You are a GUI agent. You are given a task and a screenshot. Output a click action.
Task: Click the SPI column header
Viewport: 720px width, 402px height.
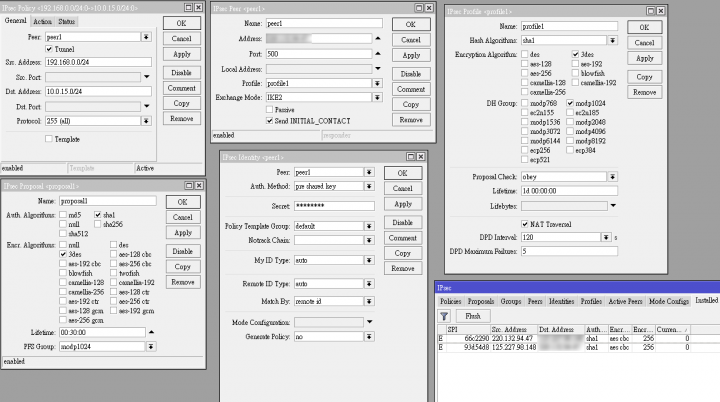coord(467,329)
